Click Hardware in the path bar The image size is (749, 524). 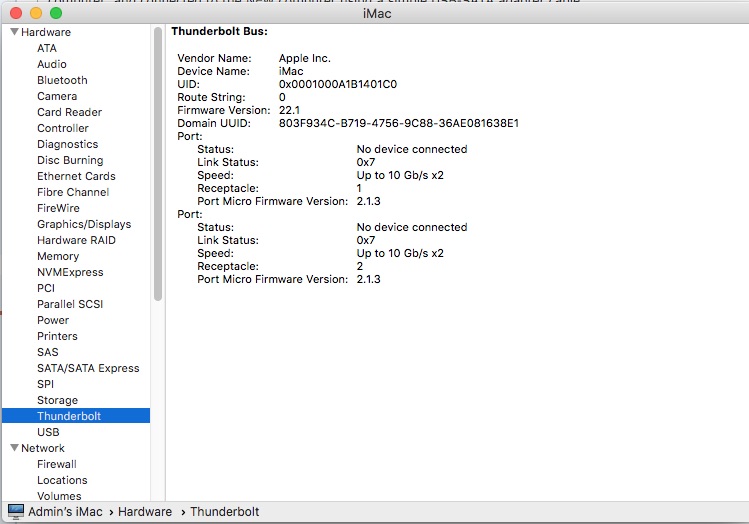click(x=145, y=512)
